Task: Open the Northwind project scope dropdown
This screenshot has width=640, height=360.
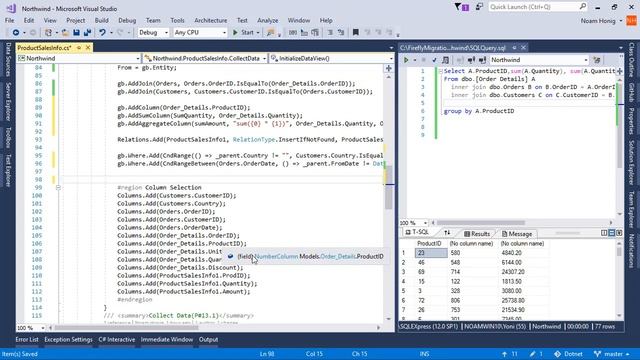Action: coord(79,58)
